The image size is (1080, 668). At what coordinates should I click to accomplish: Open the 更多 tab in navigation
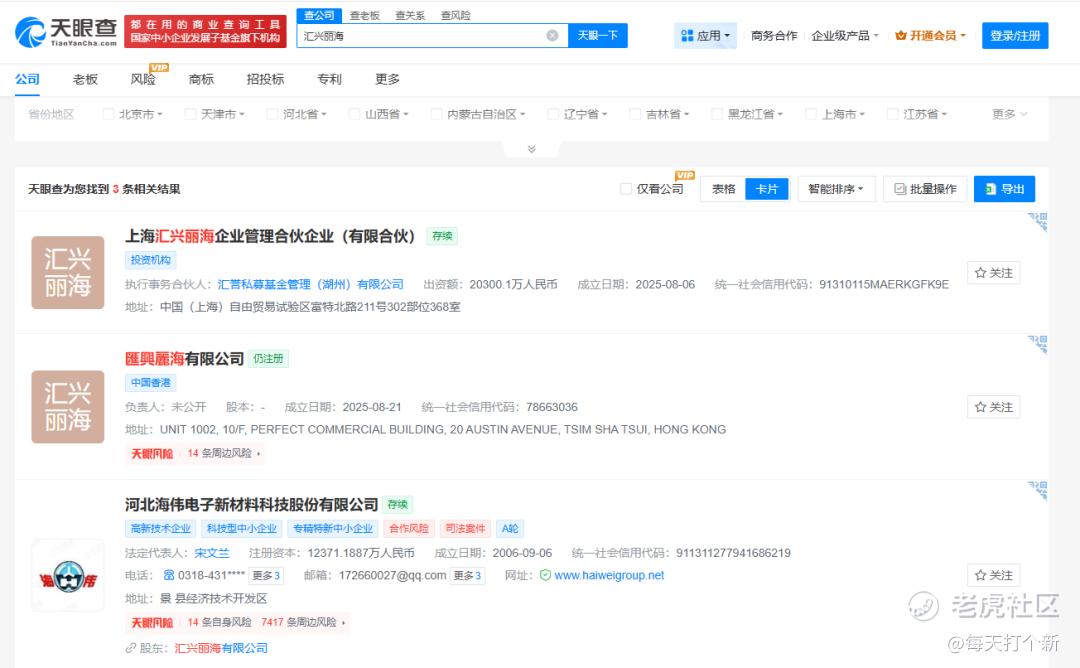[387, 79]
